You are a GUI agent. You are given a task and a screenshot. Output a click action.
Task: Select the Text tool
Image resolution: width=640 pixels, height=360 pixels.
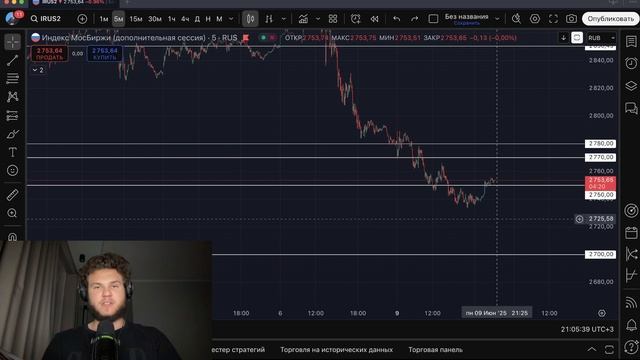click(x=13, y=152)
